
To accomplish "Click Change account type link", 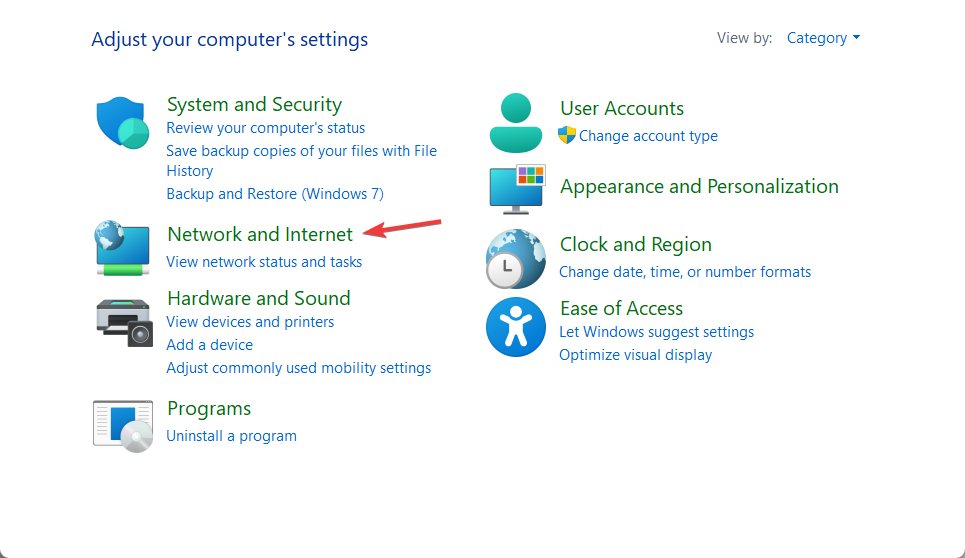I will pos(648,136).
